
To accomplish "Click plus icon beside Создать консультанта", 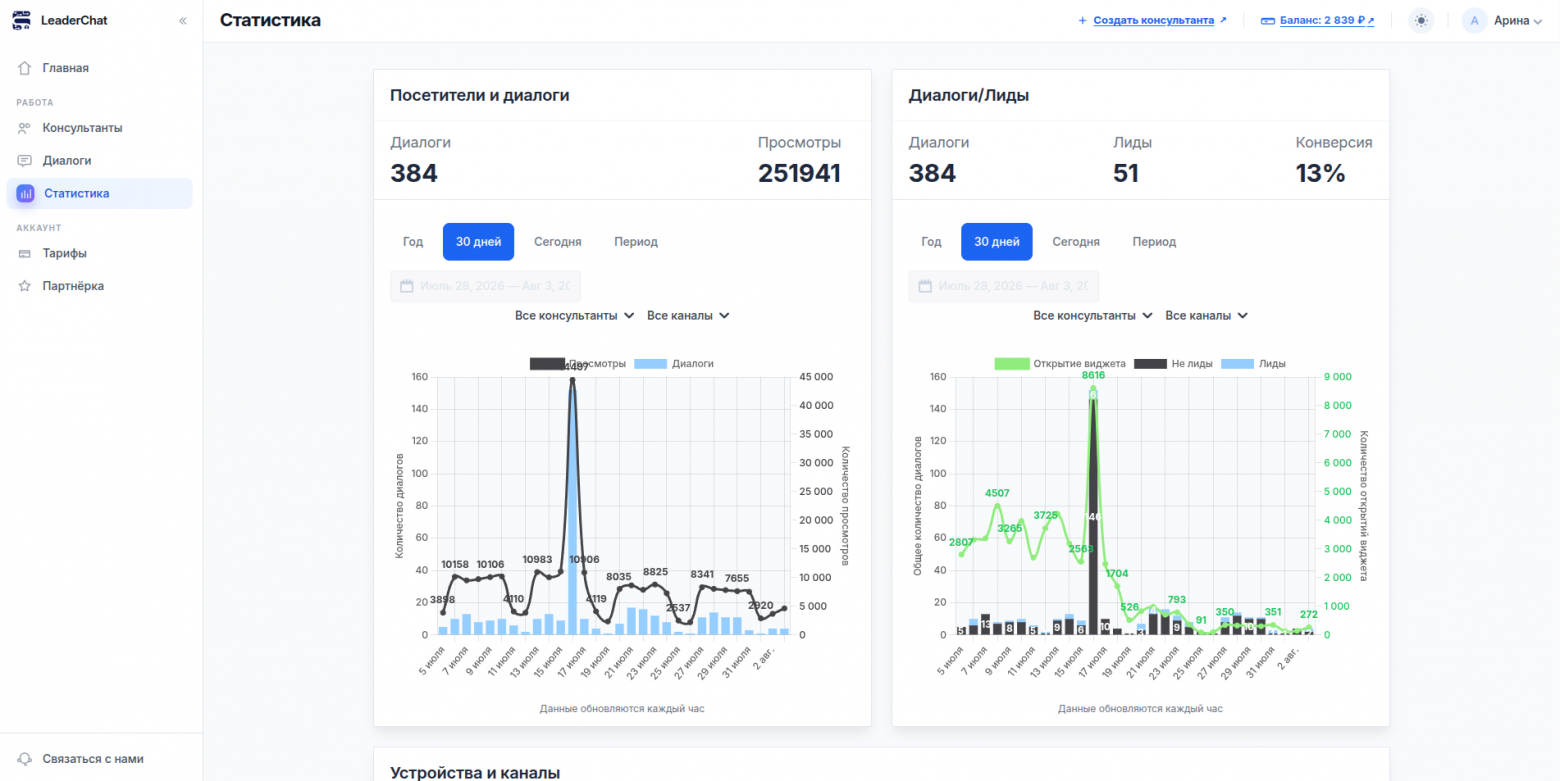I will pyautogui.click(x=1083, y=20).
